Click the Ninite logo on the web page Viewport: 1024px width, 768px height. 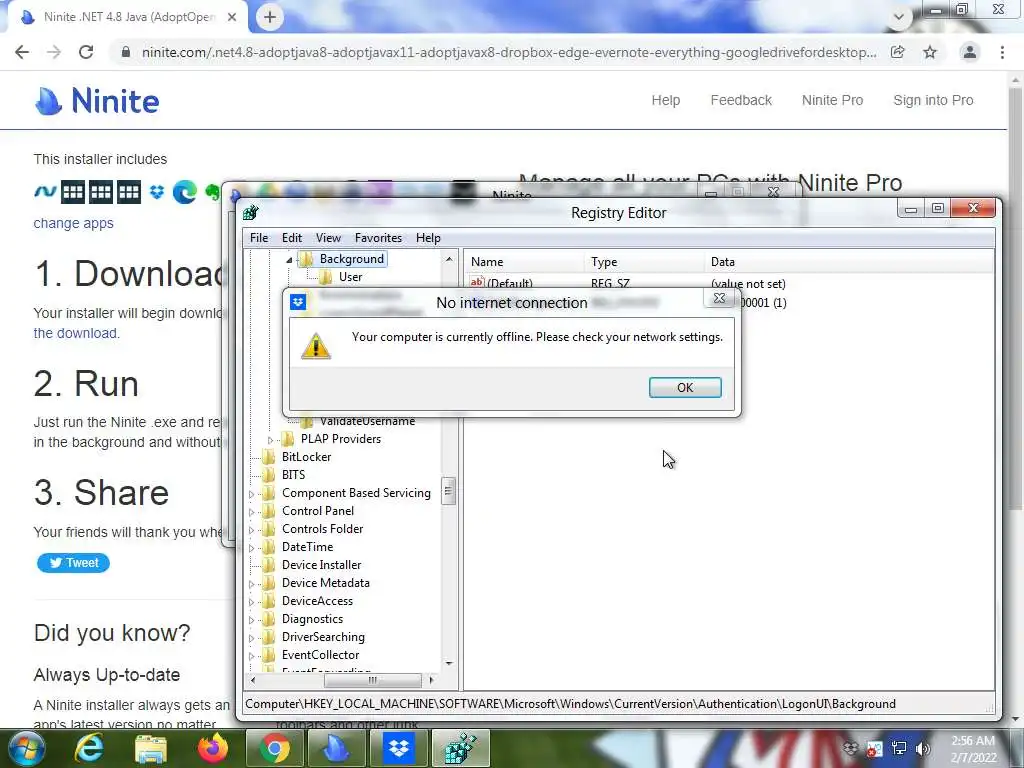97,101
